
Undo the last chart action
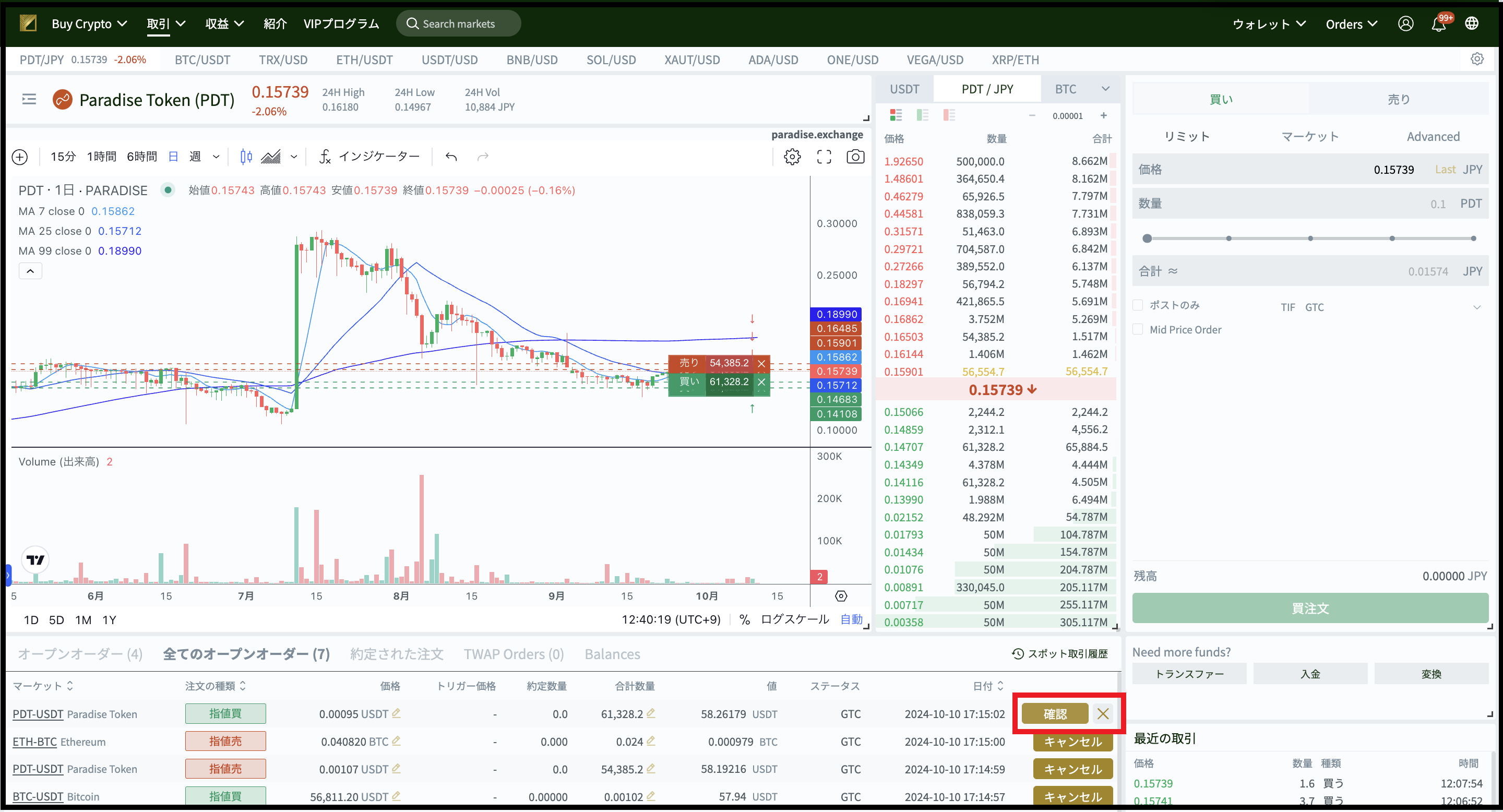point(451,157)
